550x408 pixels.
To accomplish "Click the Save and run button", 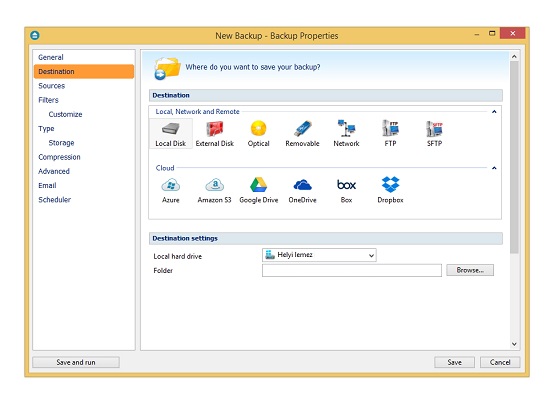I will [x=76, y=362].
